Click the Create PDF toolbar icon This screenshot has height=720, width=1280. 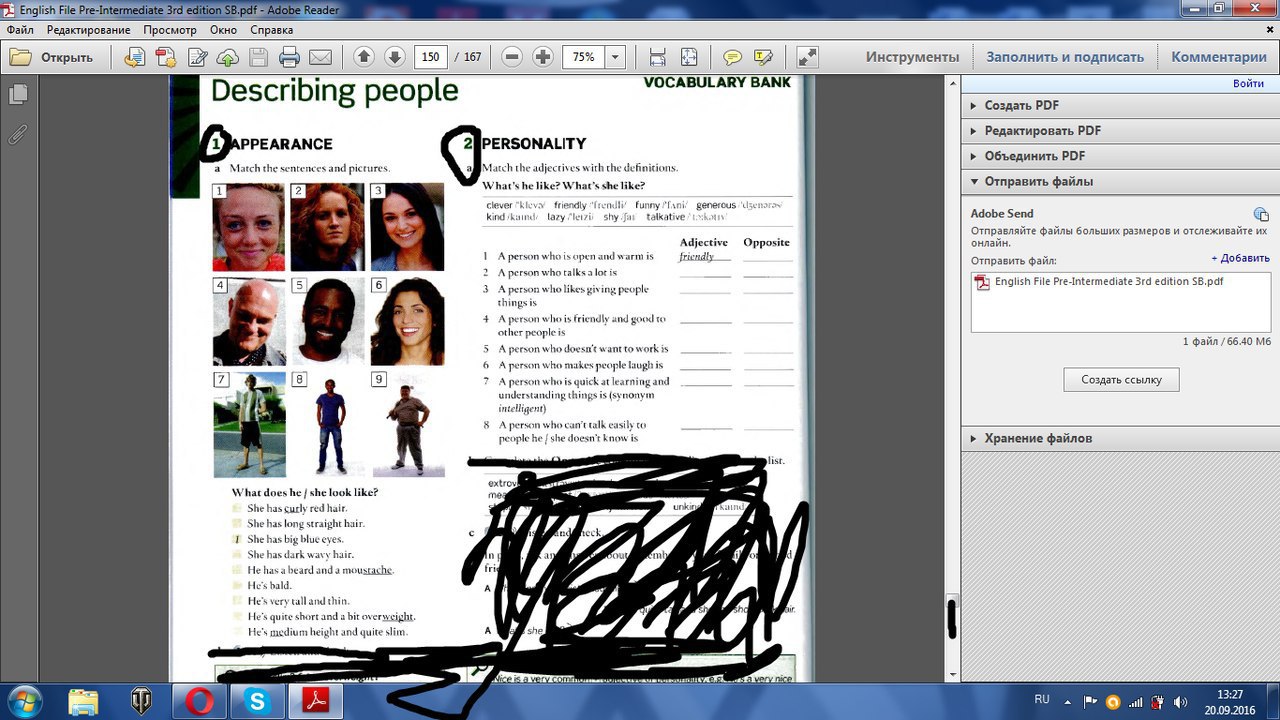click(x=165, y=57)
